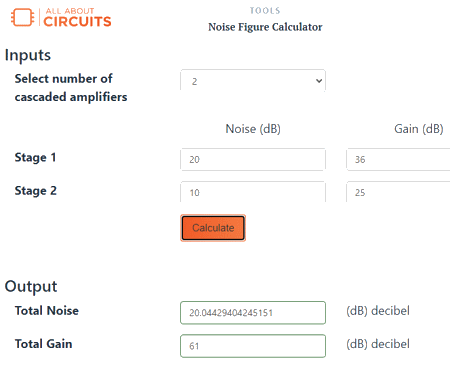Click the Total Gain label
Screen dimensions: 450x365
click(43, 344)
